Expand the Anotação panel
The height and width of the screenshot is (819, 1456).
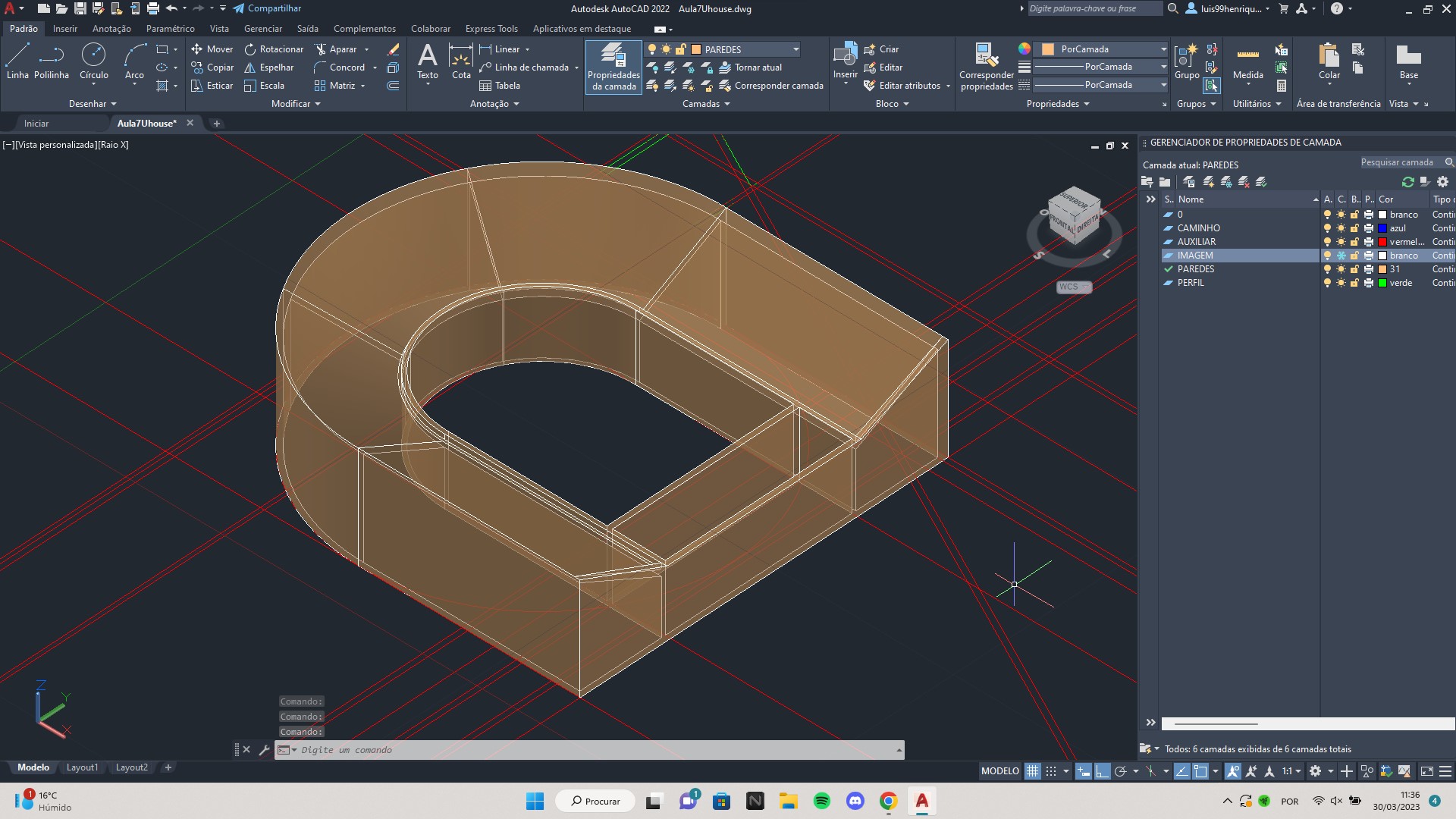[494, 104]
